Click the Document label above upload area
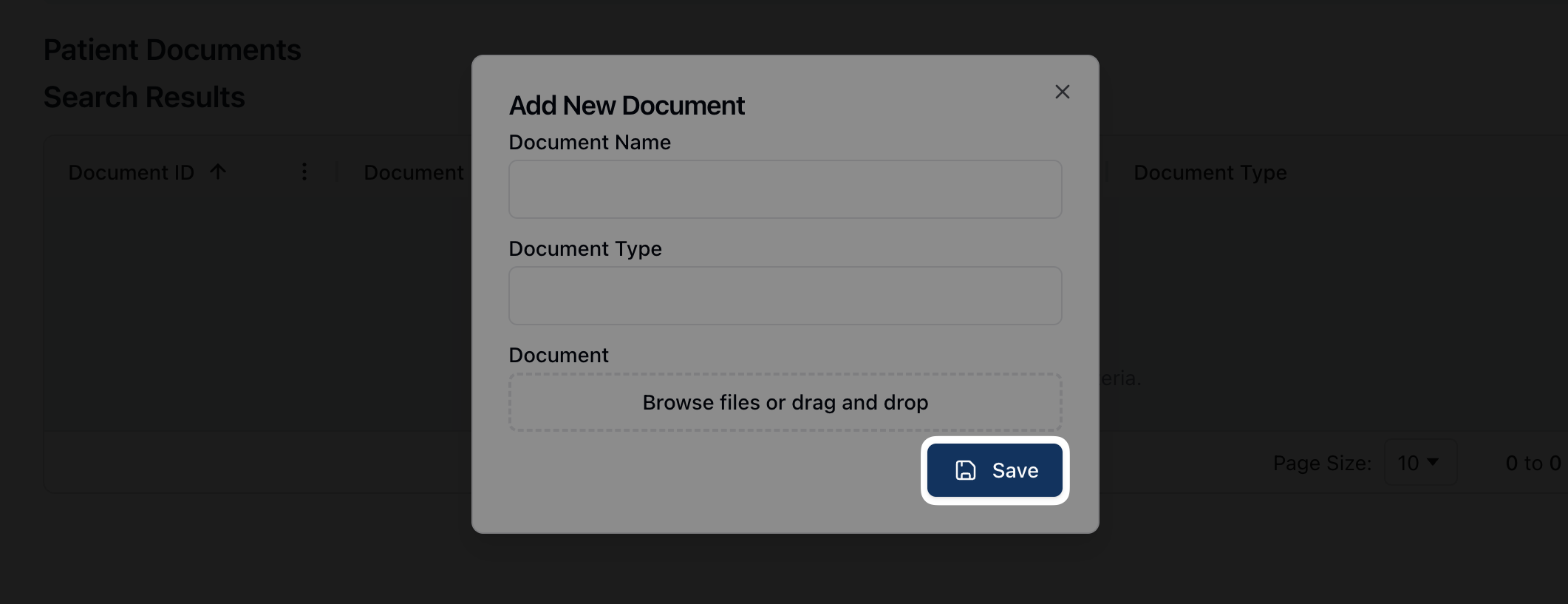Image resolution: width=1568 pixels, height=604 pixels. (559, 355)
